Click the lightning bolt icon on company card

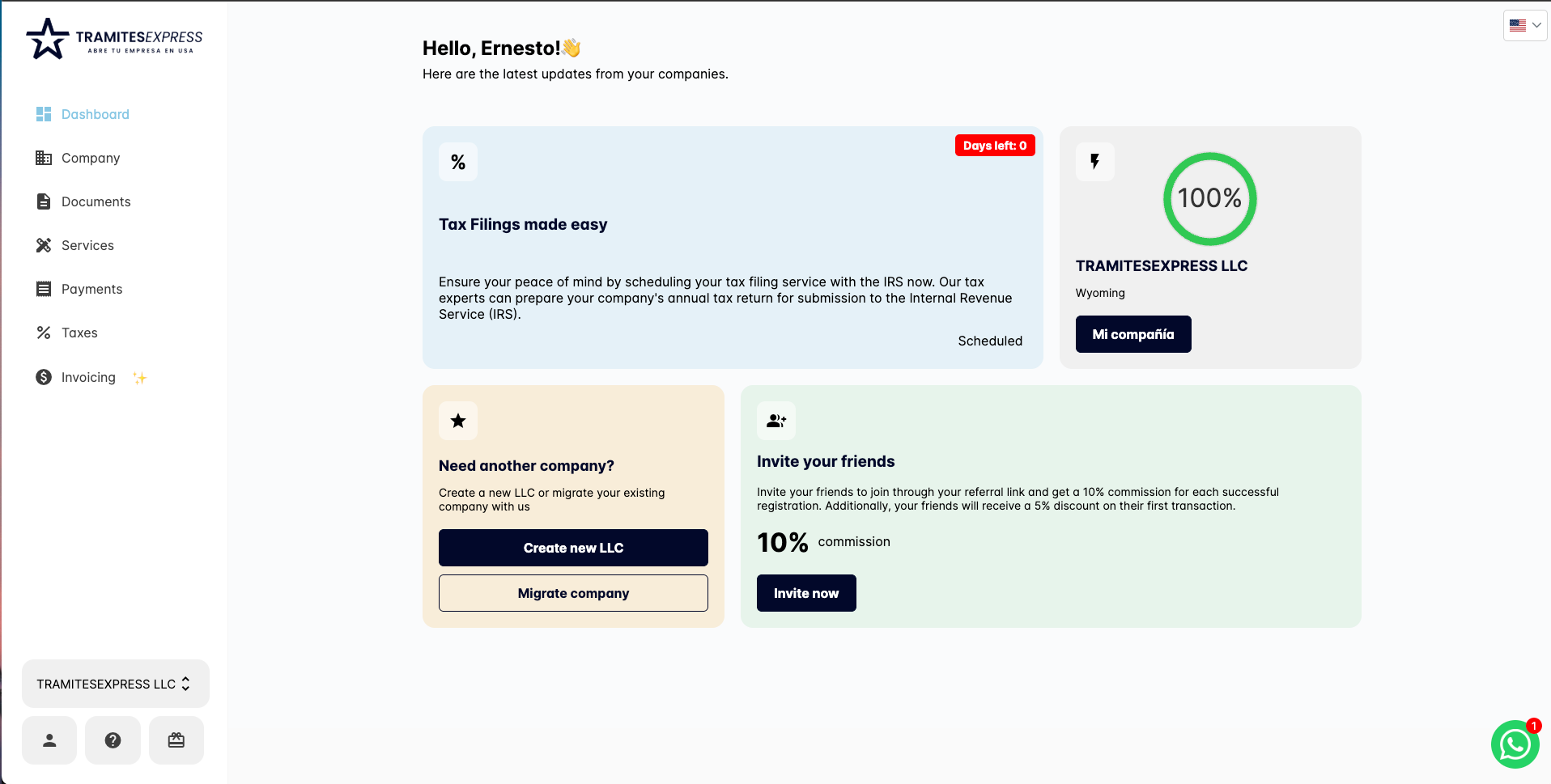click(x=1095, y=162)
